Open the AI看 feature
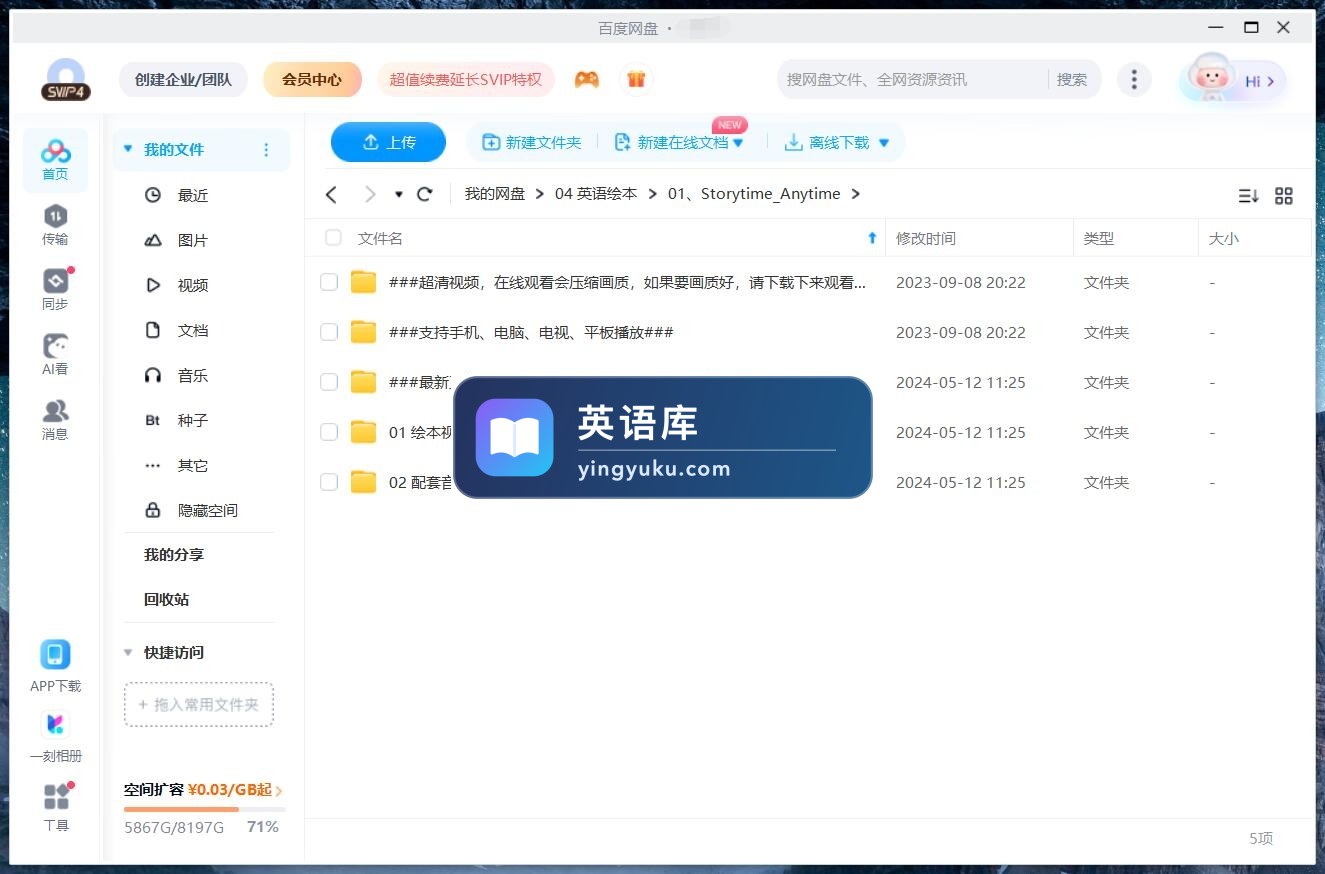The height and width of the screenshot is (874, 1325). coord(55,355)
